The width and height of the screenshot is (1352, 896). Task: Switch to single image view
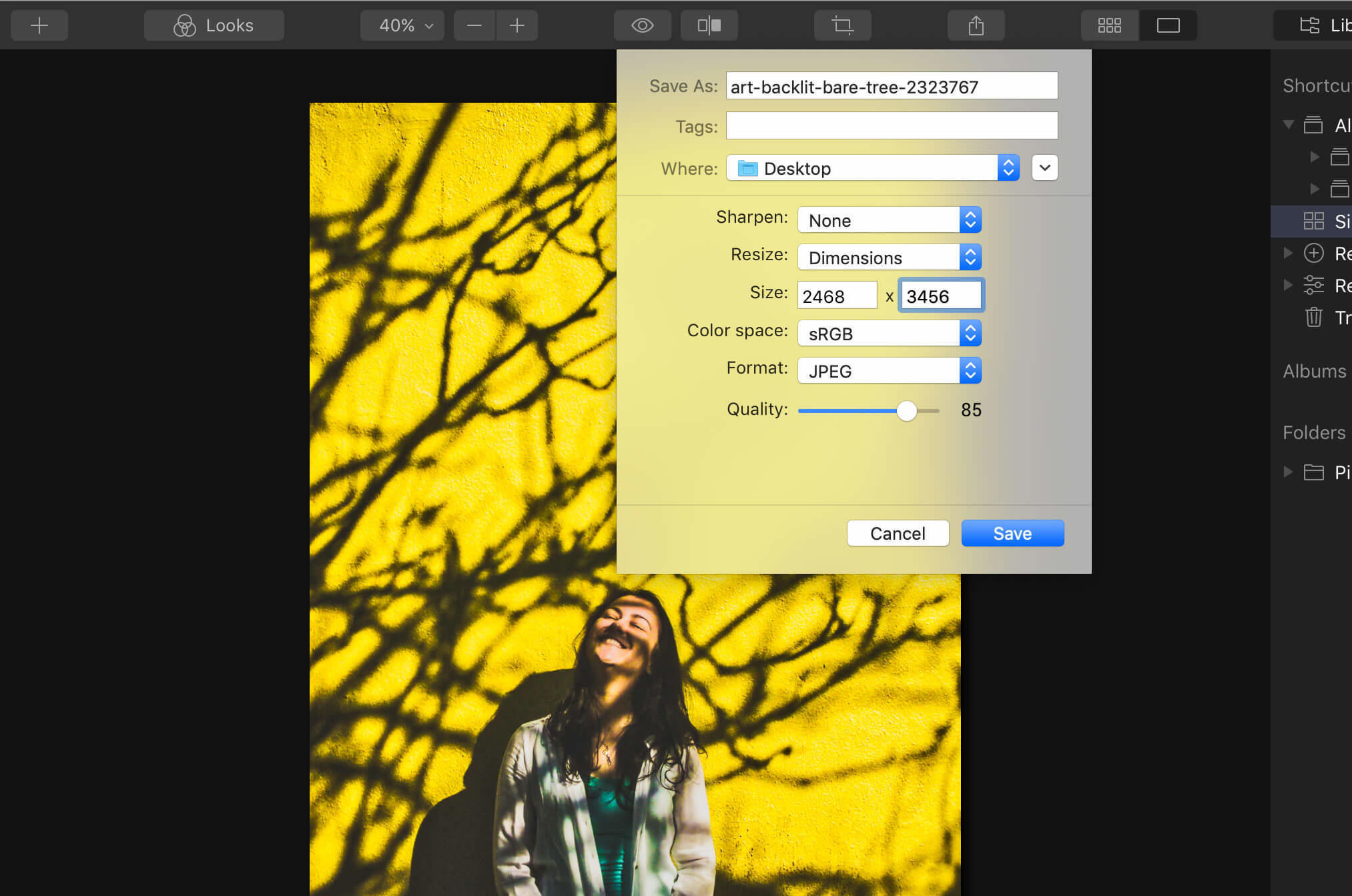1167,25
